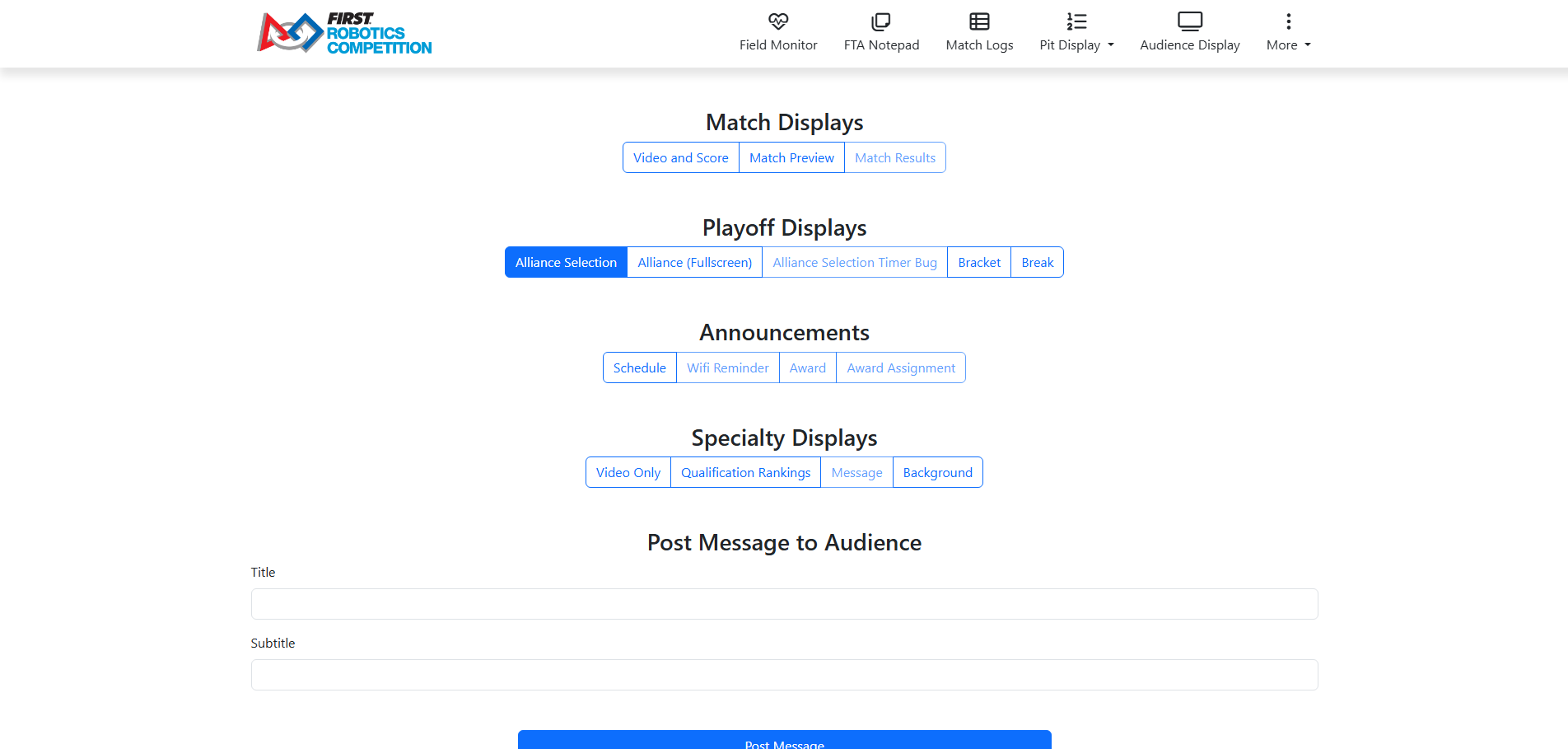Select Qualification Rankings display
Image resolution: width=1568 pixels, height=749 pixels.
[746, 472]
